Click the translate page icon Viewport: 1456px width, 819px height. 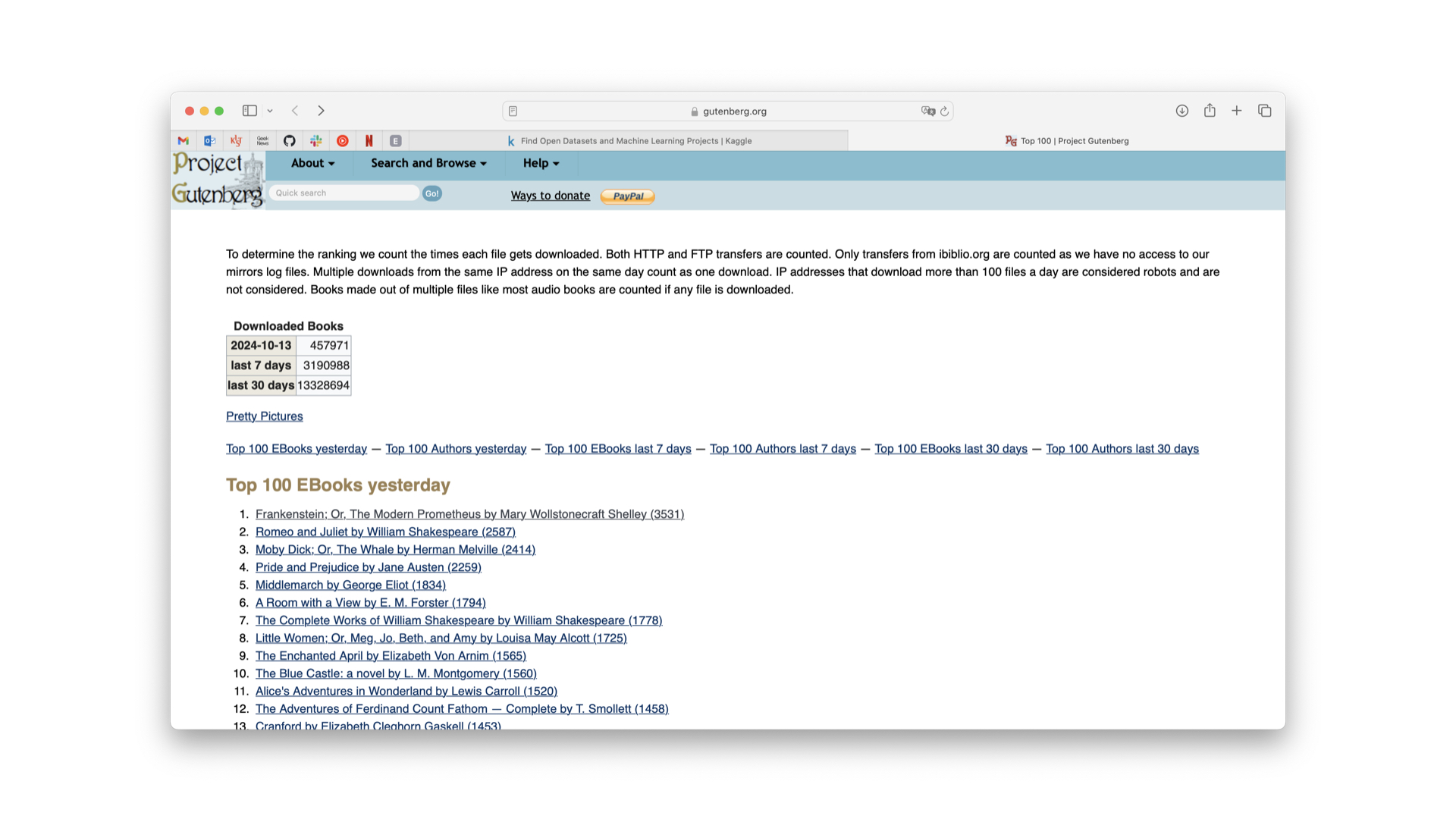click(927, 111)
